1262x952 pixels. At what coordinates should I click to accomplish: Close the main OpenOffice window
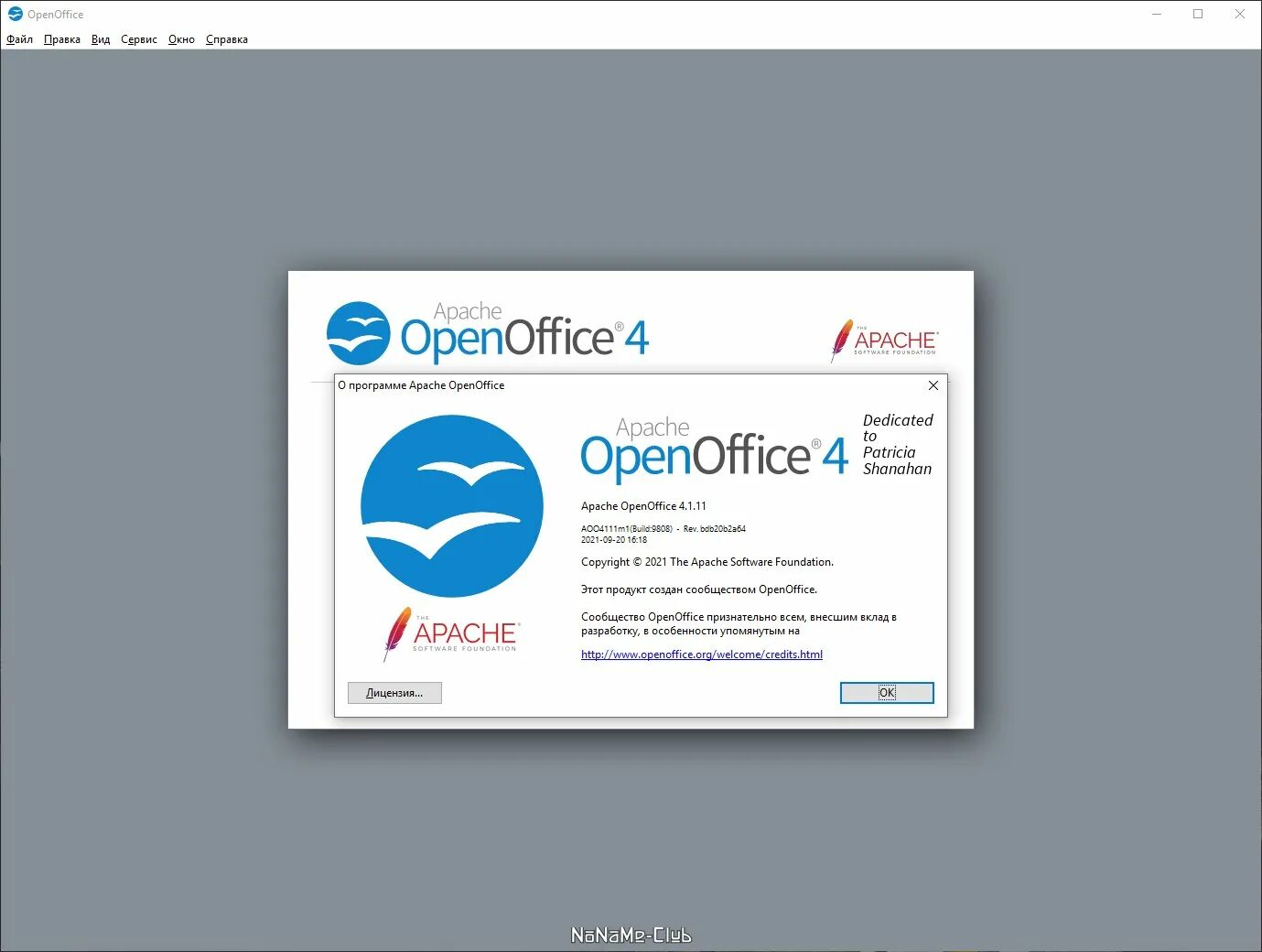point(1240,14)
